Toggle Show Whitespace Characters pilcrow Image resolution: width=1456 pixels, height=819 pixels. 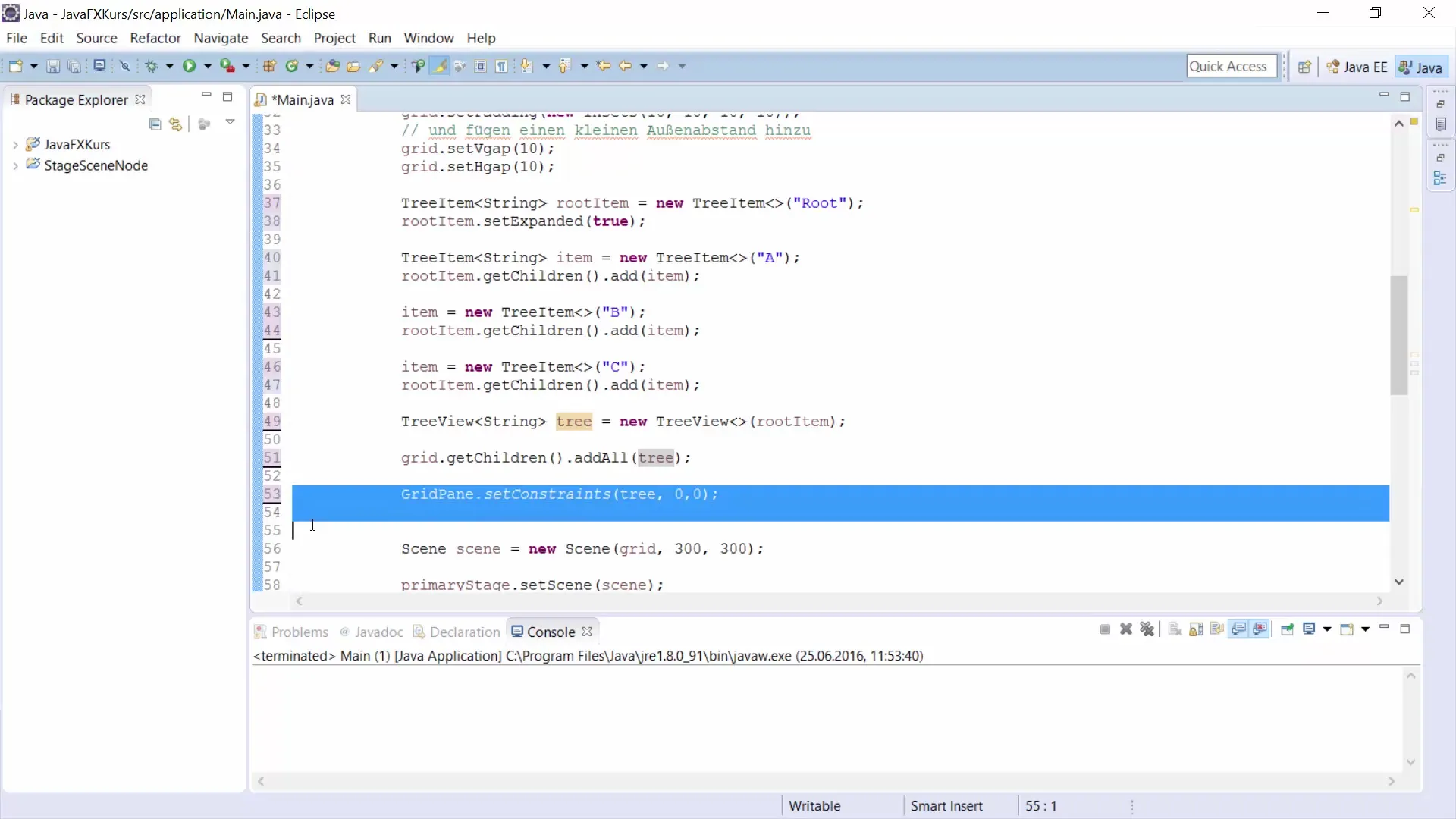[501, 66]
